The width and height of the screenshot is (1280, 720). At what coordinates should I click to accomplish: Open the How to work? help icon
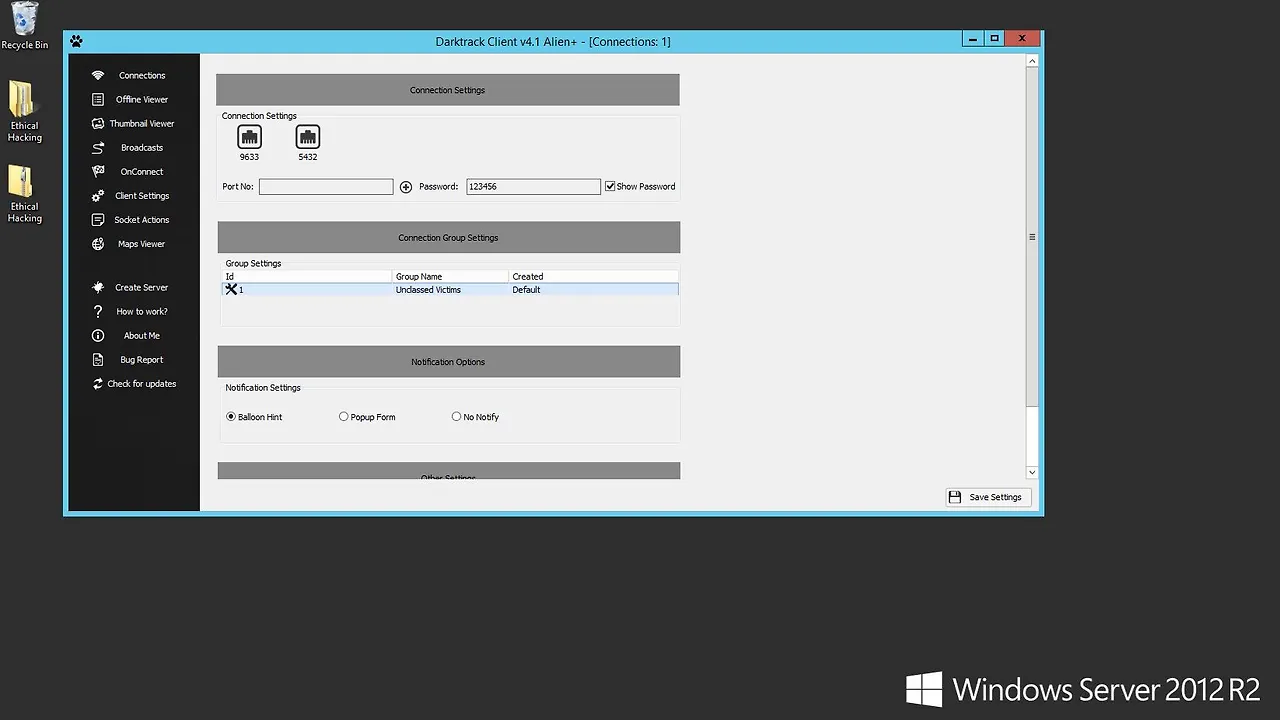tap(98, 311)
